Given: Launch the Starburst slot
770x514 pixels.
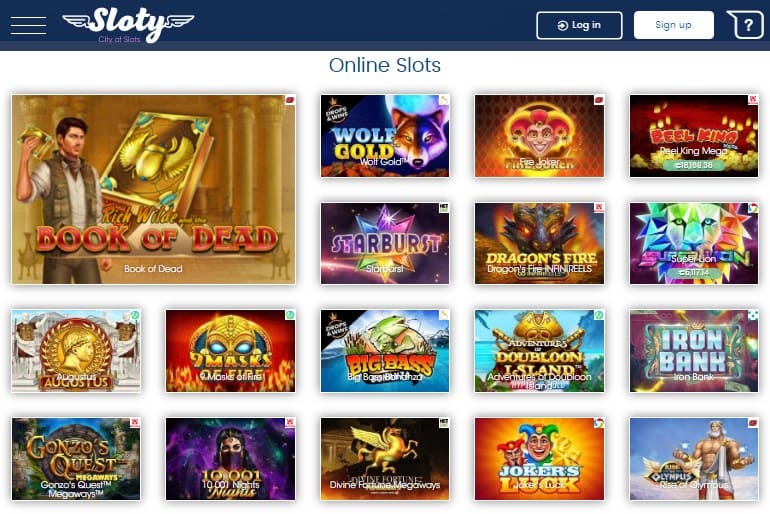Looking at the screenshot, I should coord(385,243).
